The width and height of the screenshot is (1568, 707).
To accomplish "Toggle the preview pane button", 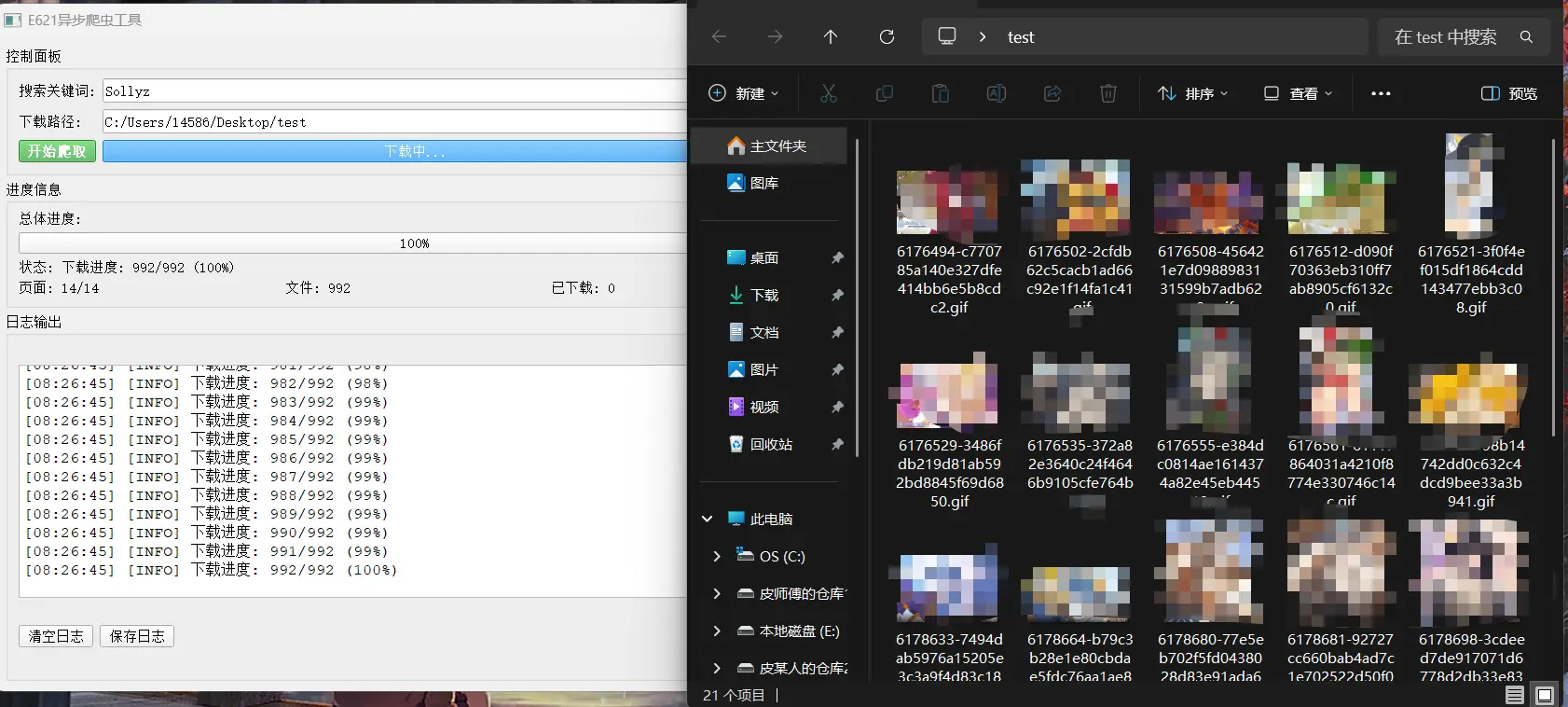I will tap(1508, 93).
